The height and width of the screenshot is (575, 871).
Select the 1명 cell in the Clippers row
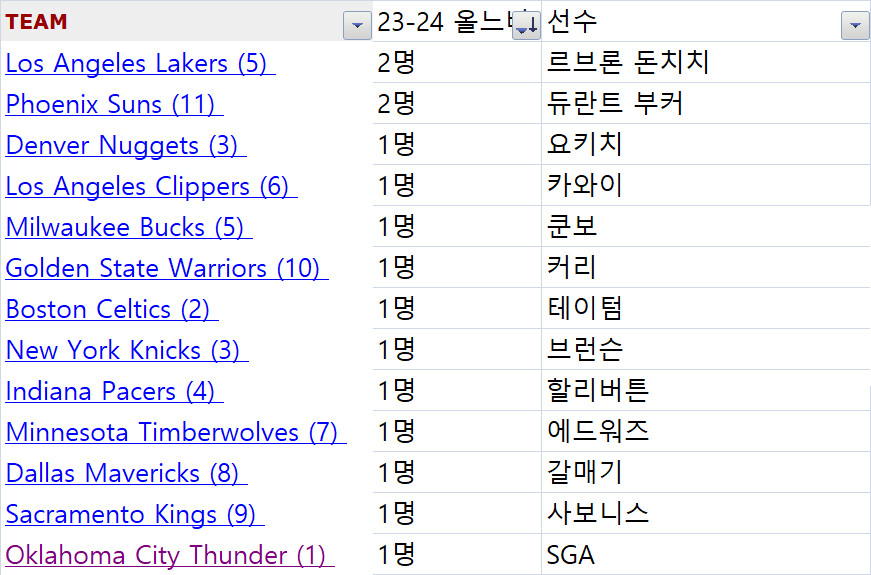pyautogui.click(x=457, y=186)
